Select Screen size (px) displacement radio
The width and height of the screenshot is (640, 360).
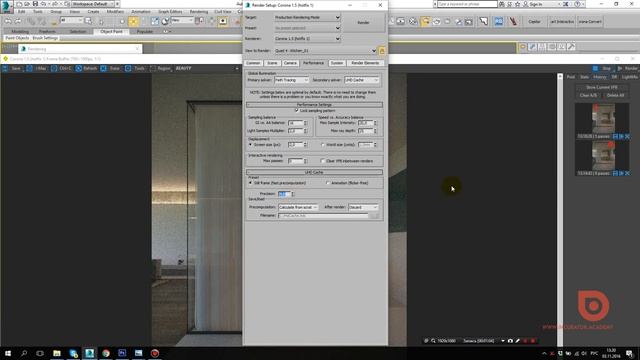coord(251,144)
